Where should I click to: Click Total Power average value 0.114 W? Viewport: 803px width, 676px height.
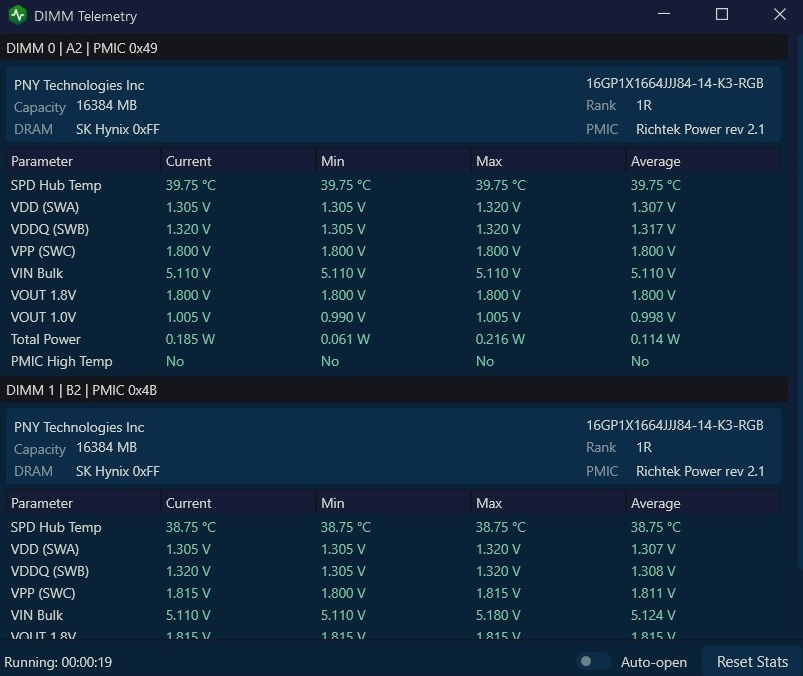[x=655, y=339]
